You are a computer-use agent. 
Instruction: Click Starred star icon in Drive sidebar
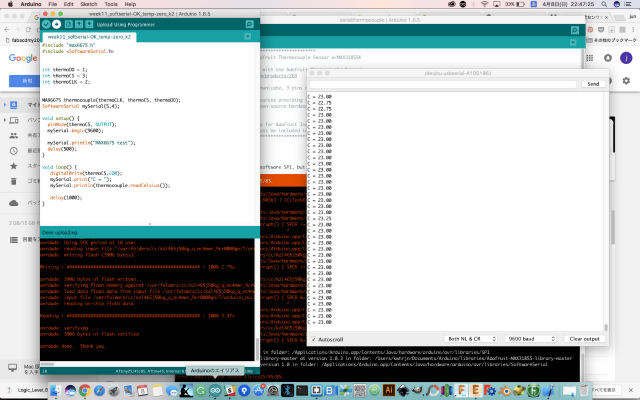pos(14,166)
